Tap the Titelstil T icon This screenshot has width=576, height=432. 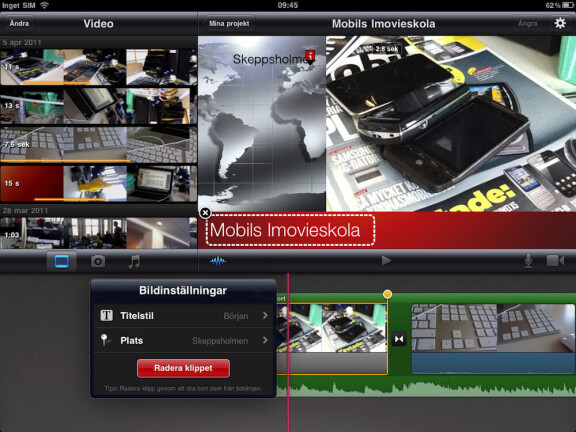click(x=107, y=315)
